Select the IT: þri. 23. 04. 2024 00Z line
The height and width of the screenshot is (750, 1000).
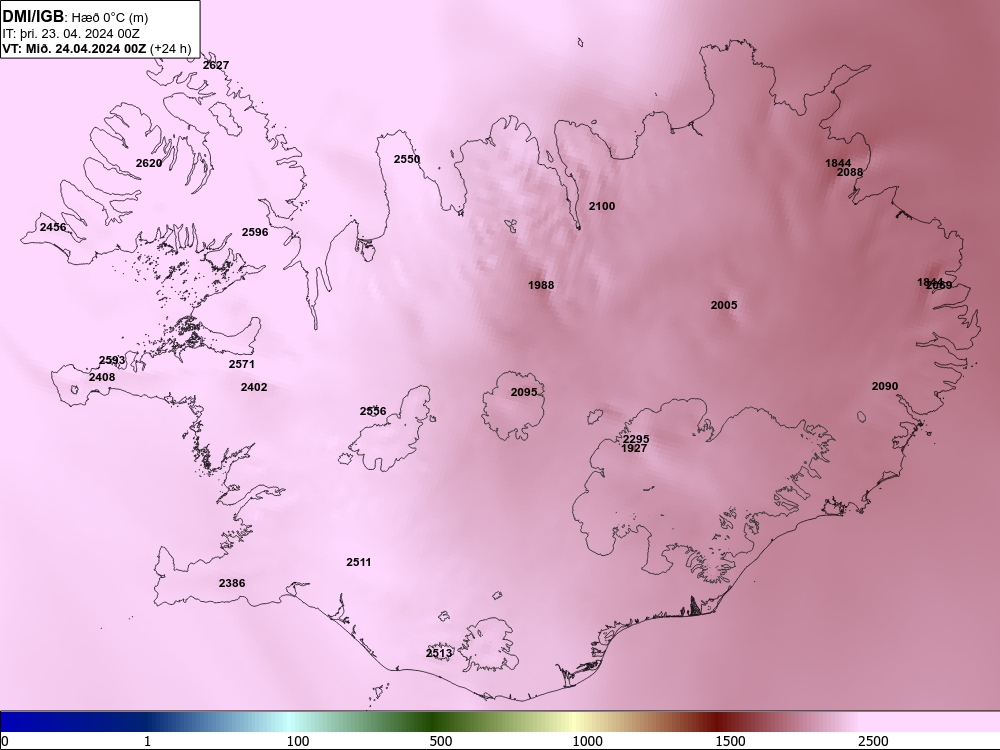(71, 34)
